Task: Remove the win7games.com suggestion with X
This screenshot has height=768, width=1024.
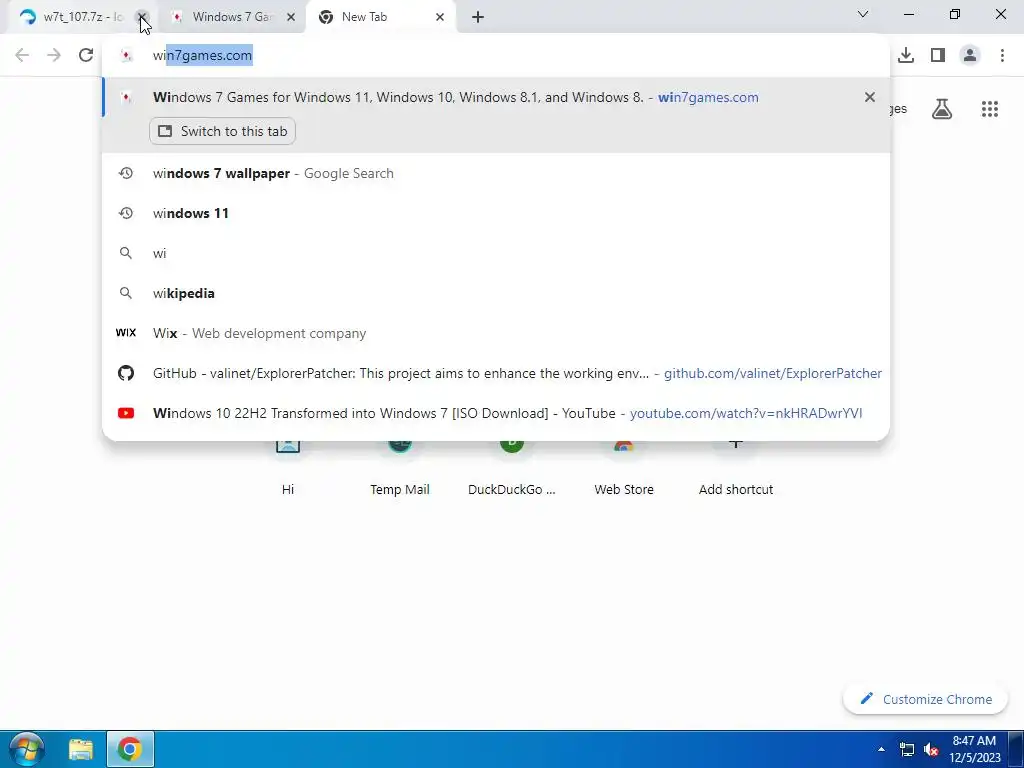Action: [869, 97]
